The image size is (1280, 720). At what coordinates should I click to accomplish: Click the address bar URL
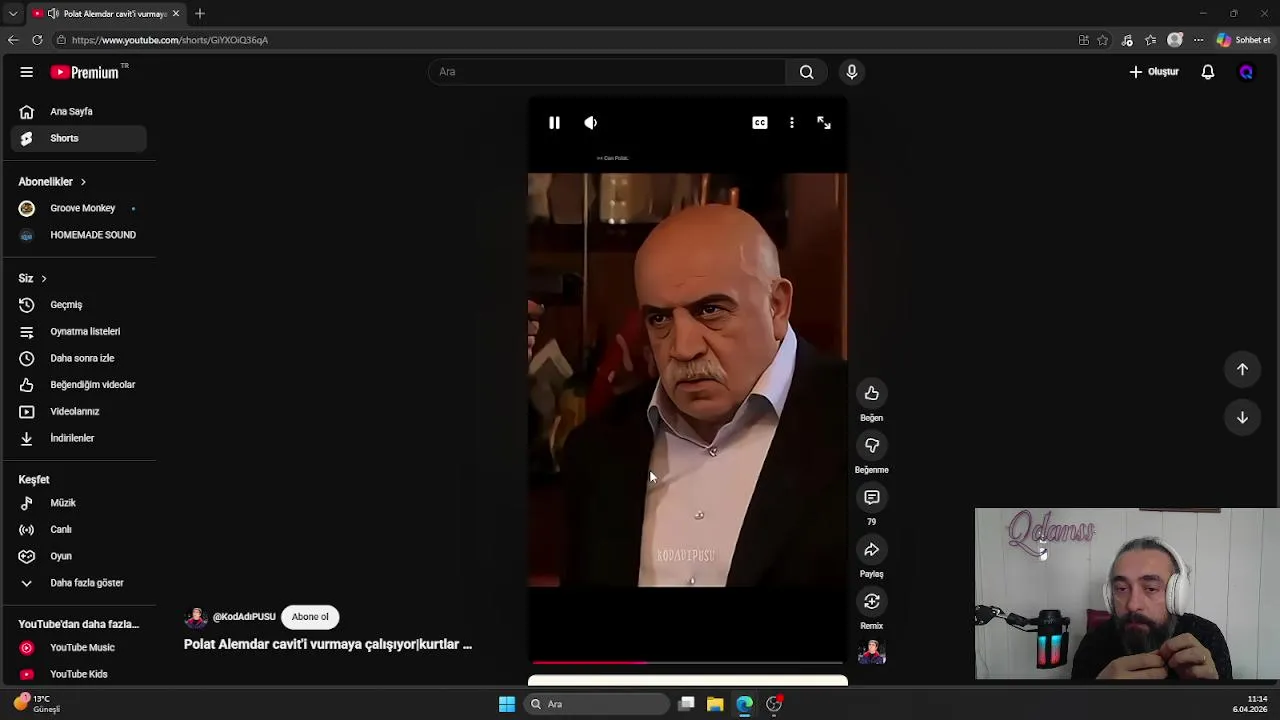click(170, 40)
